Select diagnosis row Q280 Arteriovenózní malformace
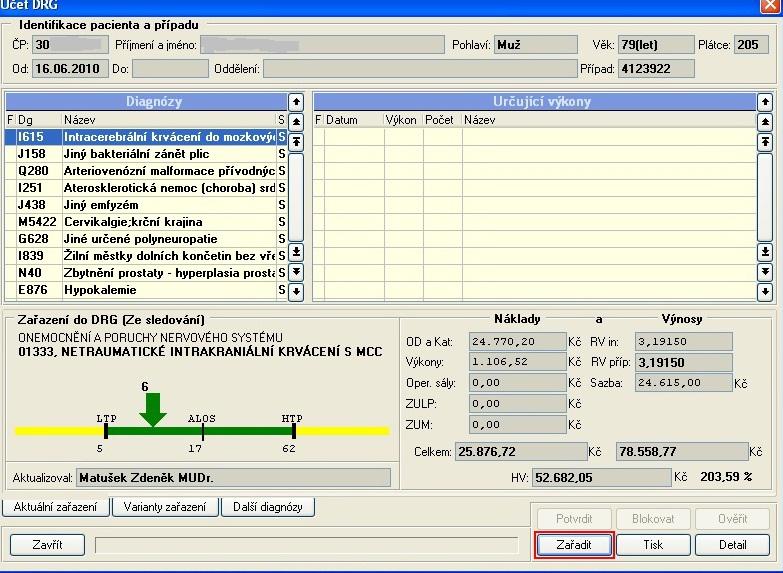This screenshot has height=573, width=783. coord(146,171)
